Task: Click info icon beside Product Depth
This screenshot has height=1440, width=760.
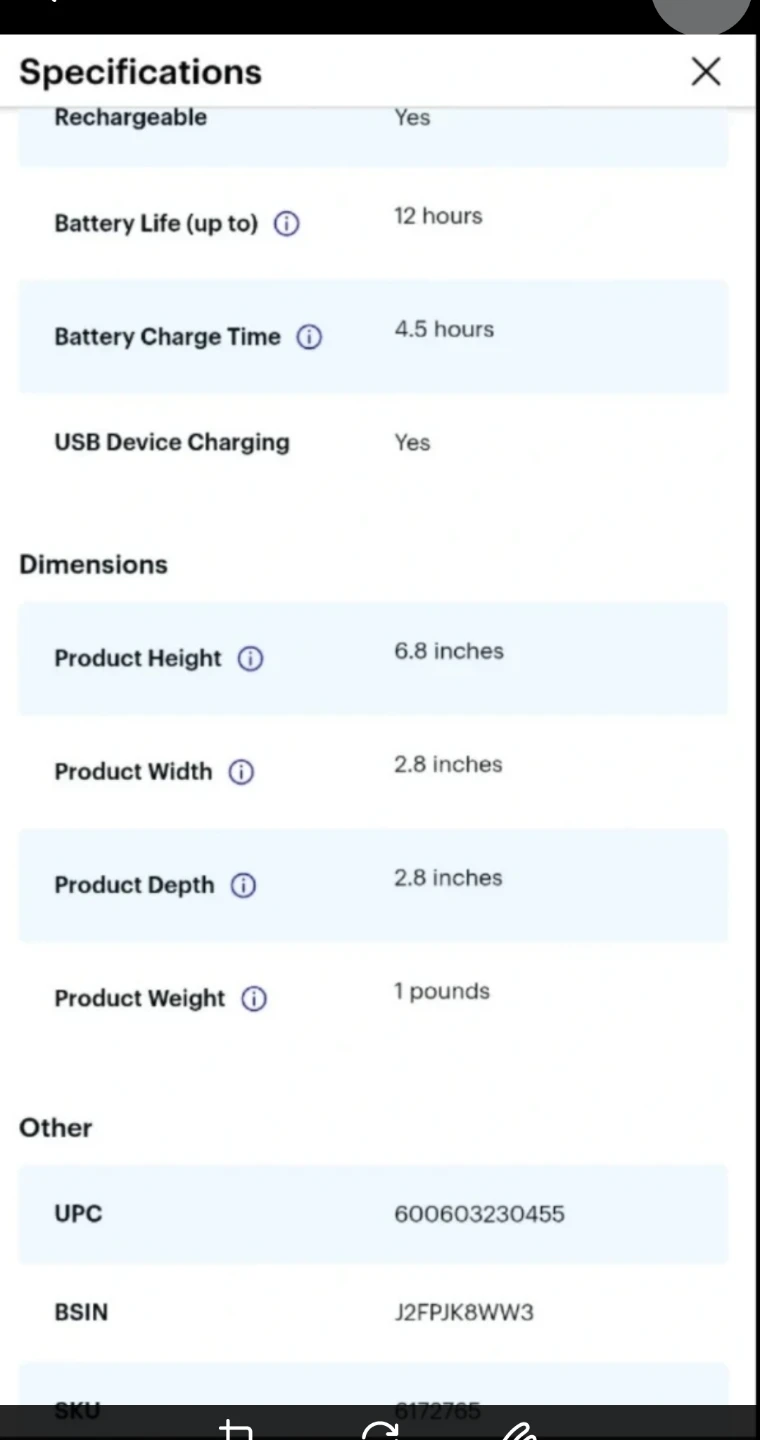Action: [243, 886]
